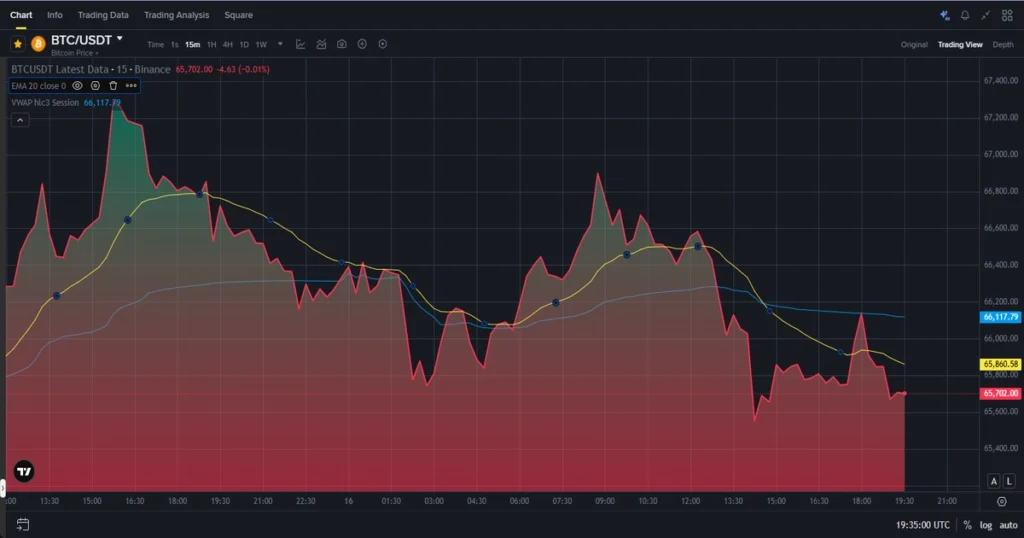1024x538 pixels.
Task: Click the 12:00 time axis label
Action: tap(690, 501)
